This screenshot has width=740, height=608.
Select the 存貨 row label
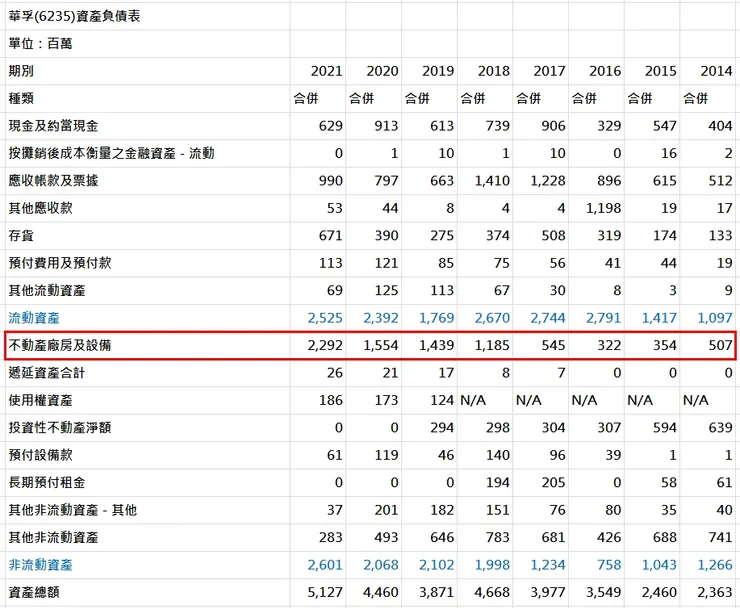coord(21,236)
